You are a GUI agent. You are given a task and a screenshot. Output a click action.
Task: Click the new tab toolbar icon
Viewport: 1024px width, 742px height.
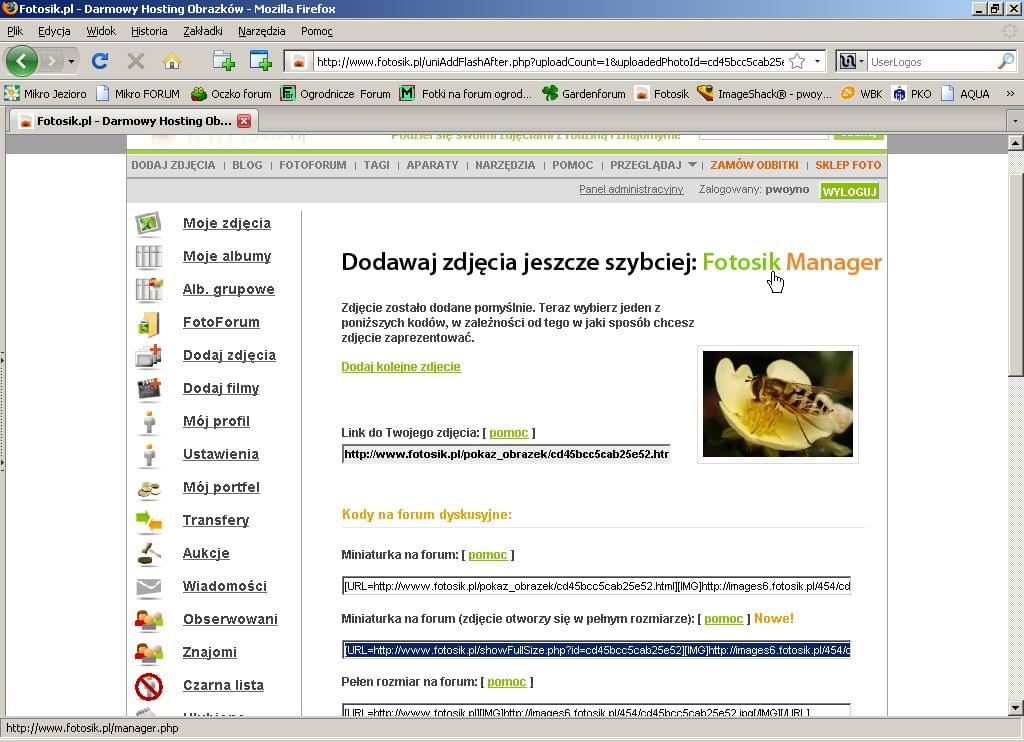[224, 61]
